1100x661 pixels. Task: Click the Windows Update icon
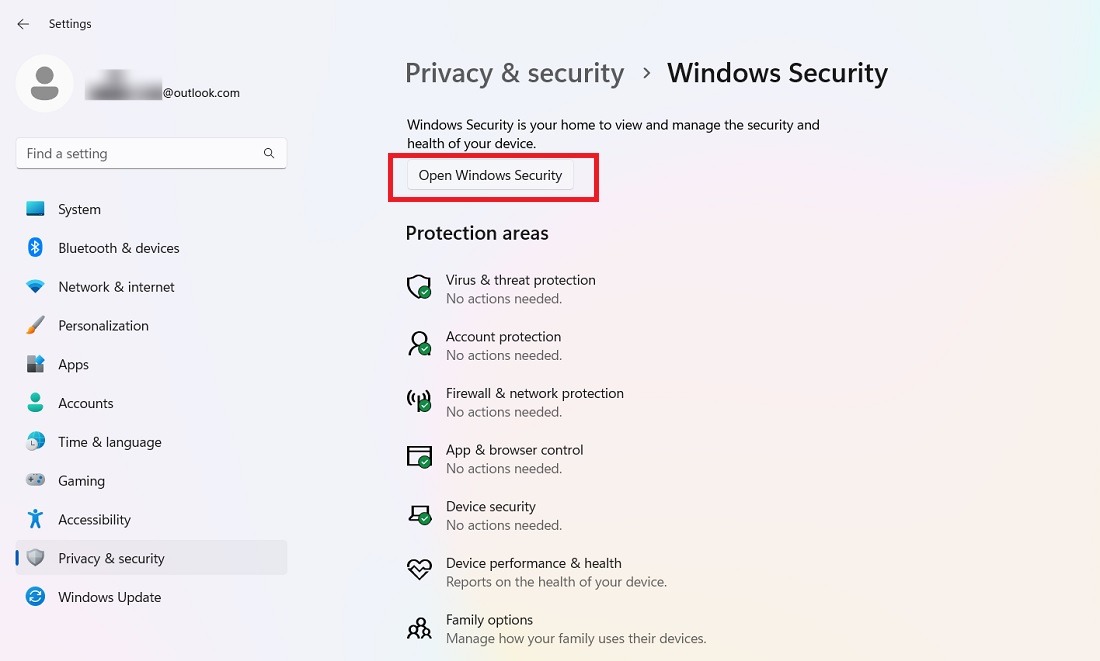tap(33, 597)
